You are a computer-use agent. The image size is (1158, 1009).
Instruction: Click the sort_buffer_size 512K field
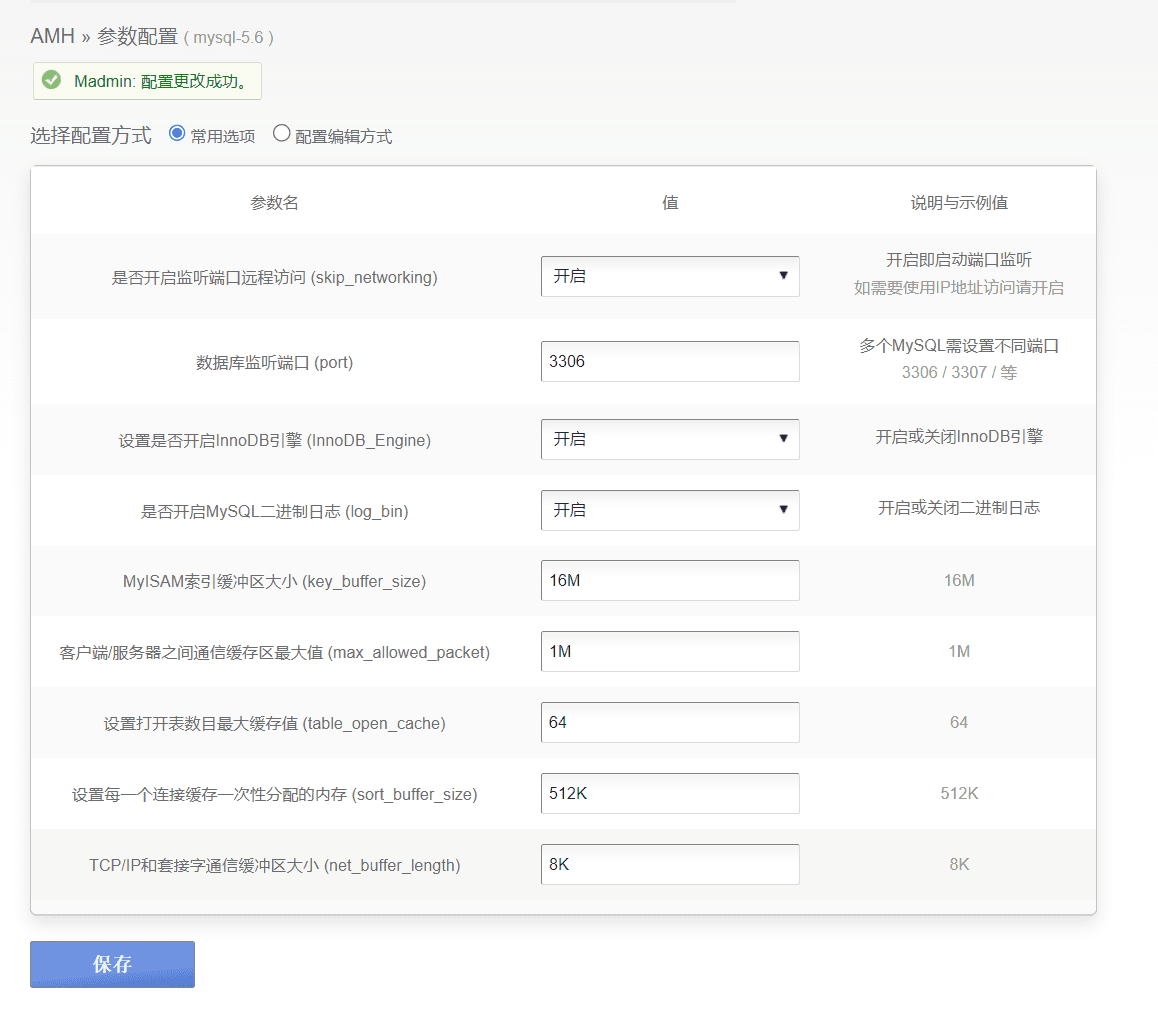[669, 793]
